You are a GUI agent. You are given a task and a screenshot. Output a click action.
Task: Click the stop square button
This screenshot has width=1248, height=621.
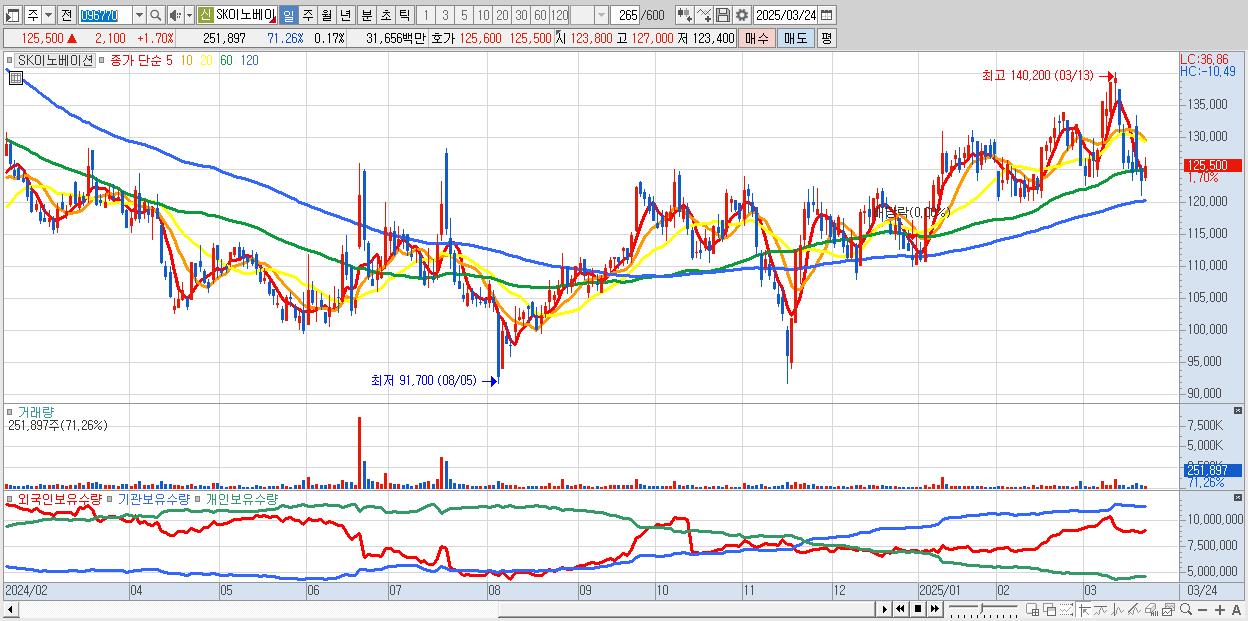pyautogui.click(x=918, y=609)
